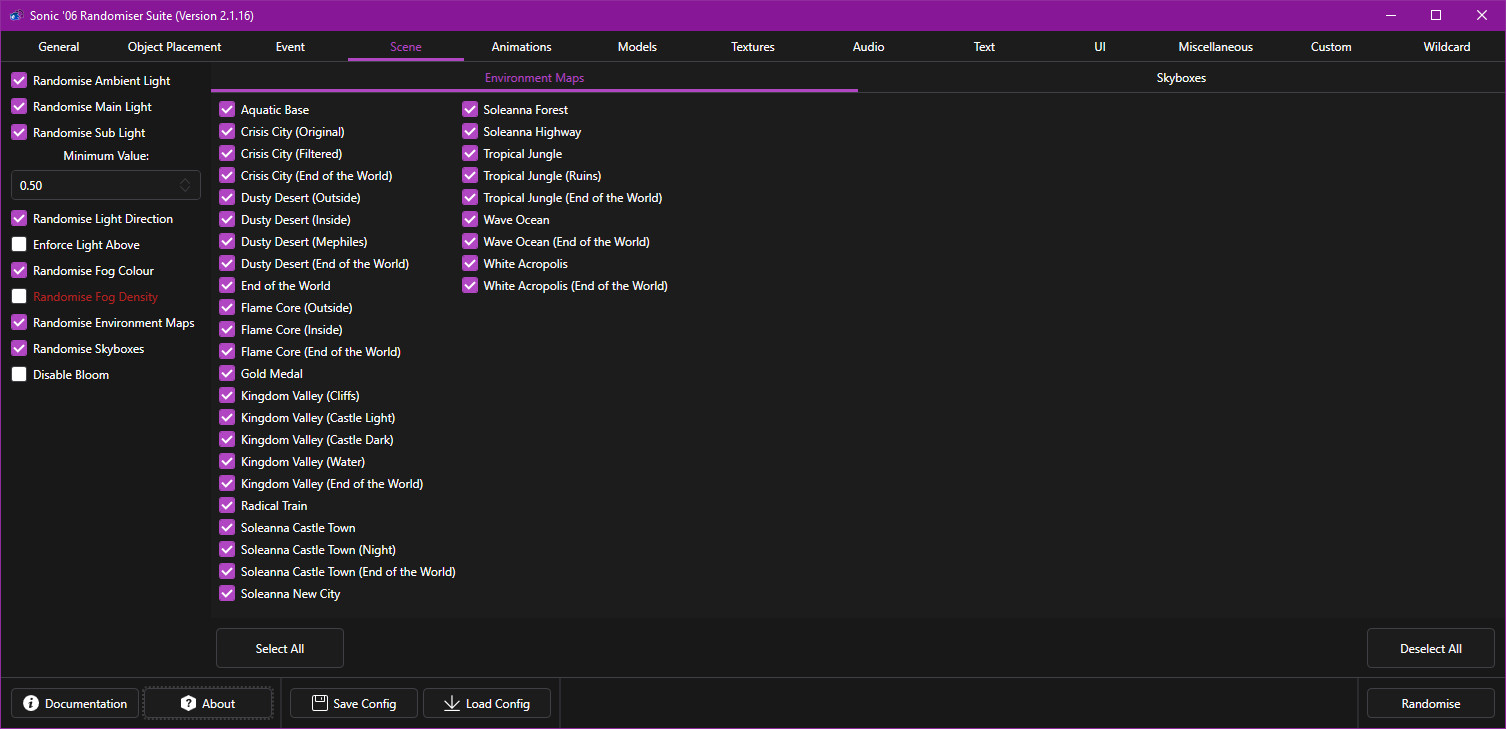
Task: Click the app icon in title bar
Action: point(16,15)
